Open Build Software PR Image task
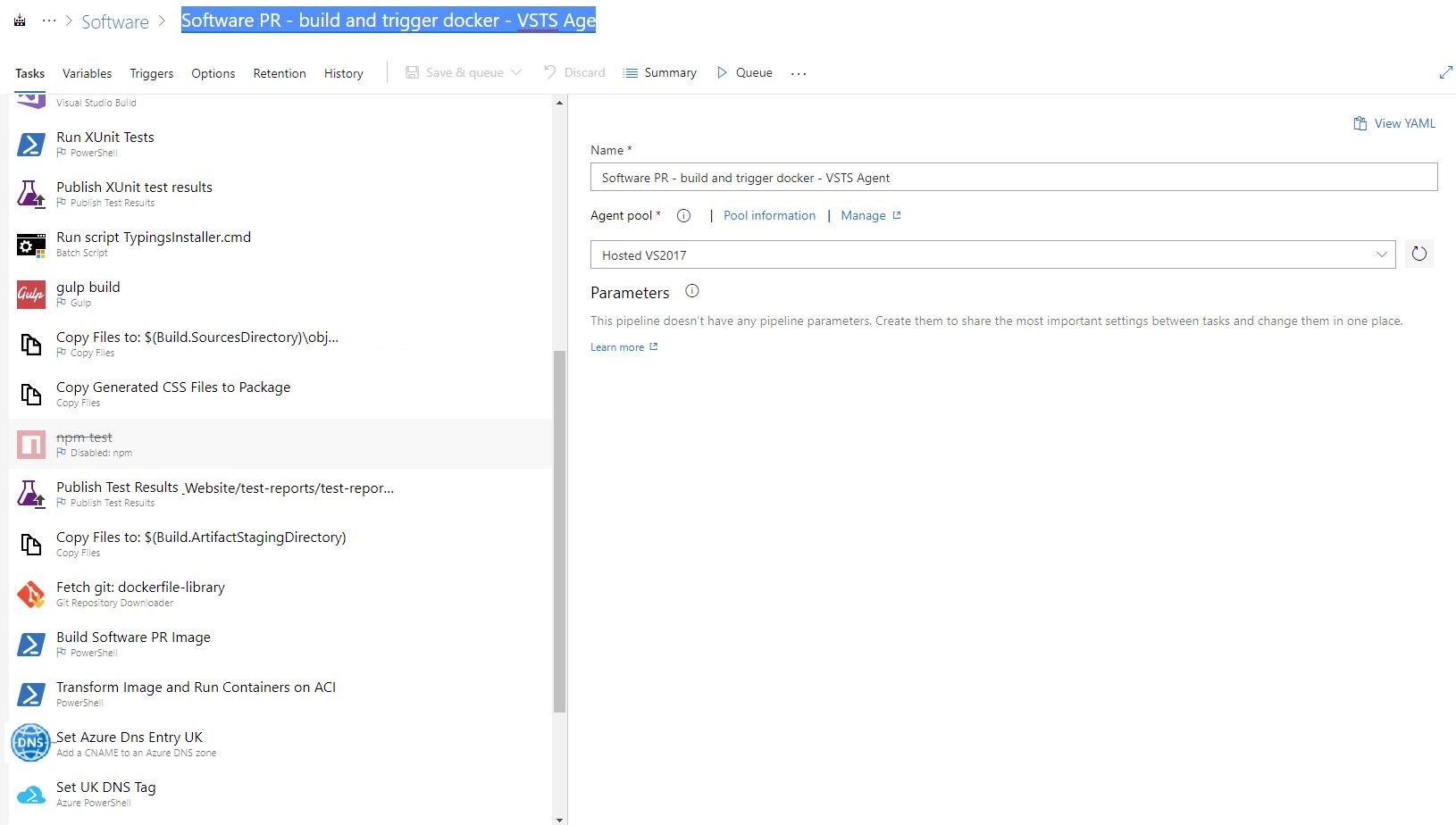 coord(280,644)
